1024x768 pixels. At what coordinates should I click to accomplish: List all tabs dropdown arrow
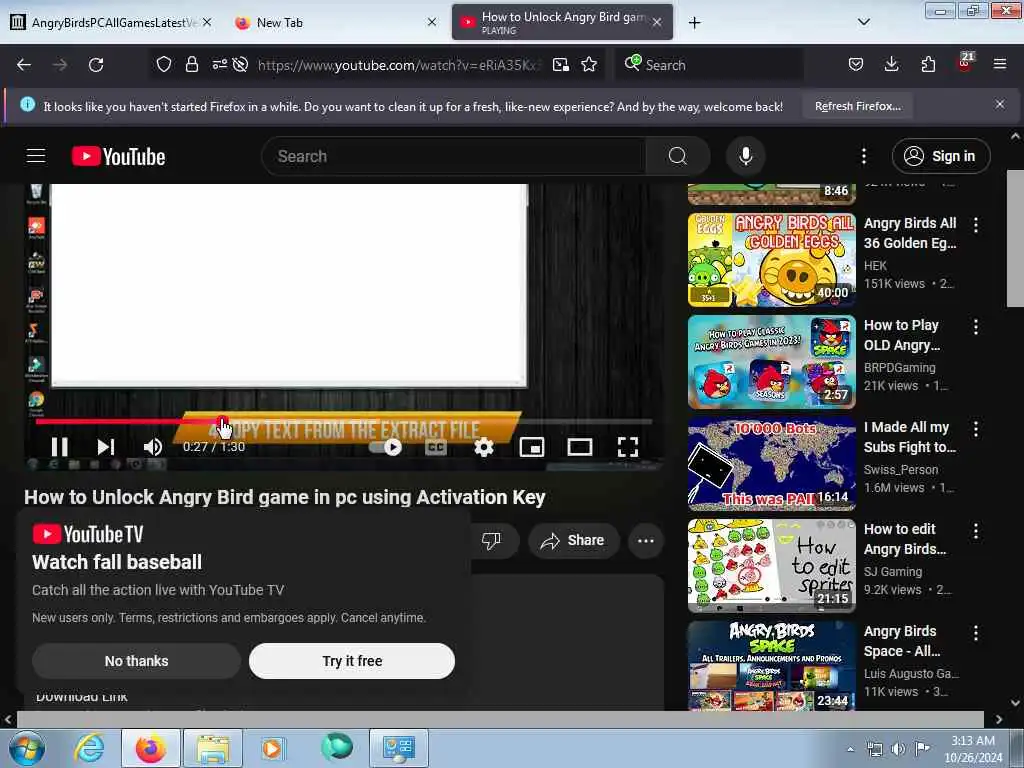[x=863, y=22]
